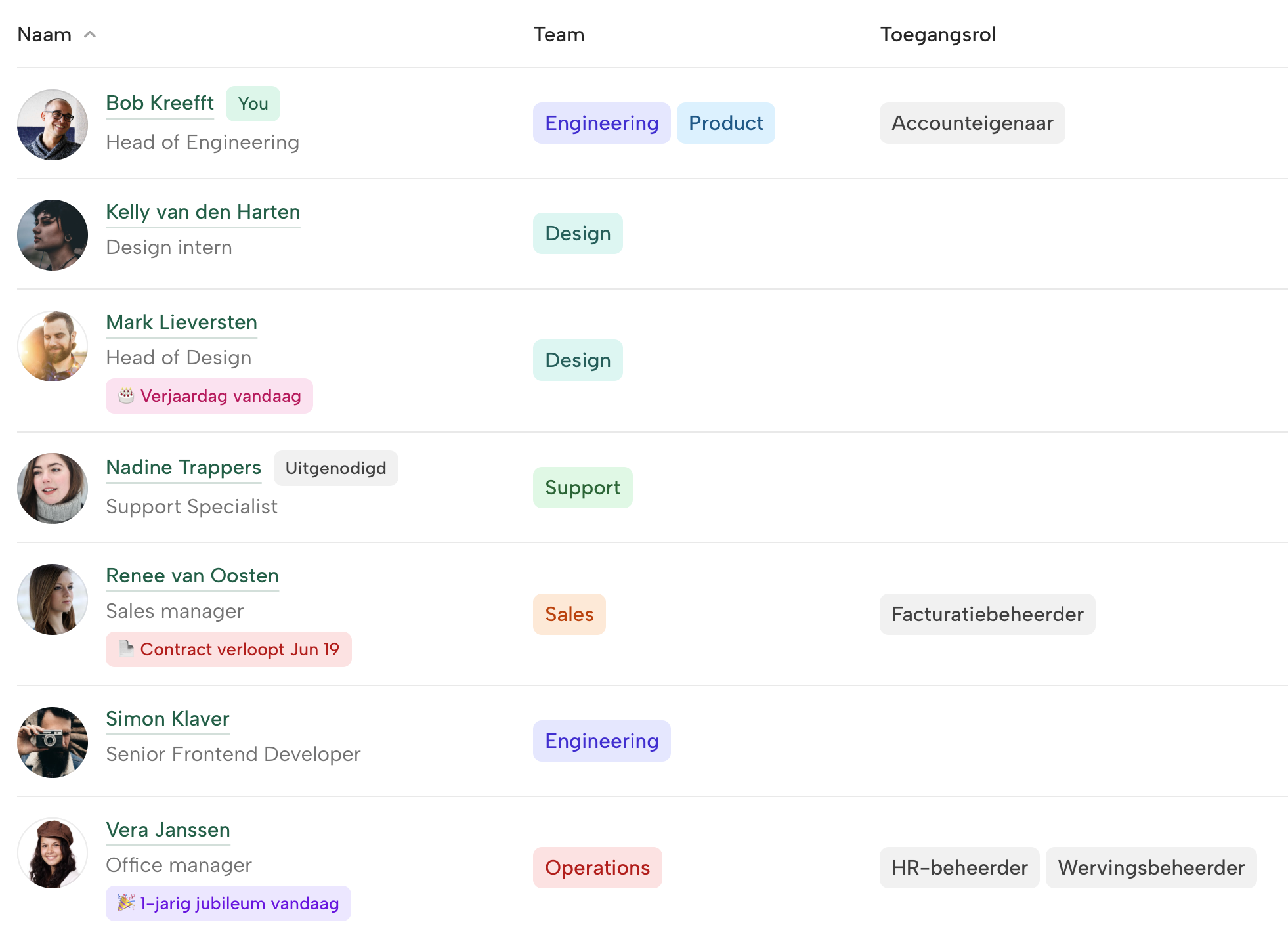This screenshot has width=1288, height=935.
Task: Select Kelly van den Harten's Design tag
Action: tap(578, 234)
